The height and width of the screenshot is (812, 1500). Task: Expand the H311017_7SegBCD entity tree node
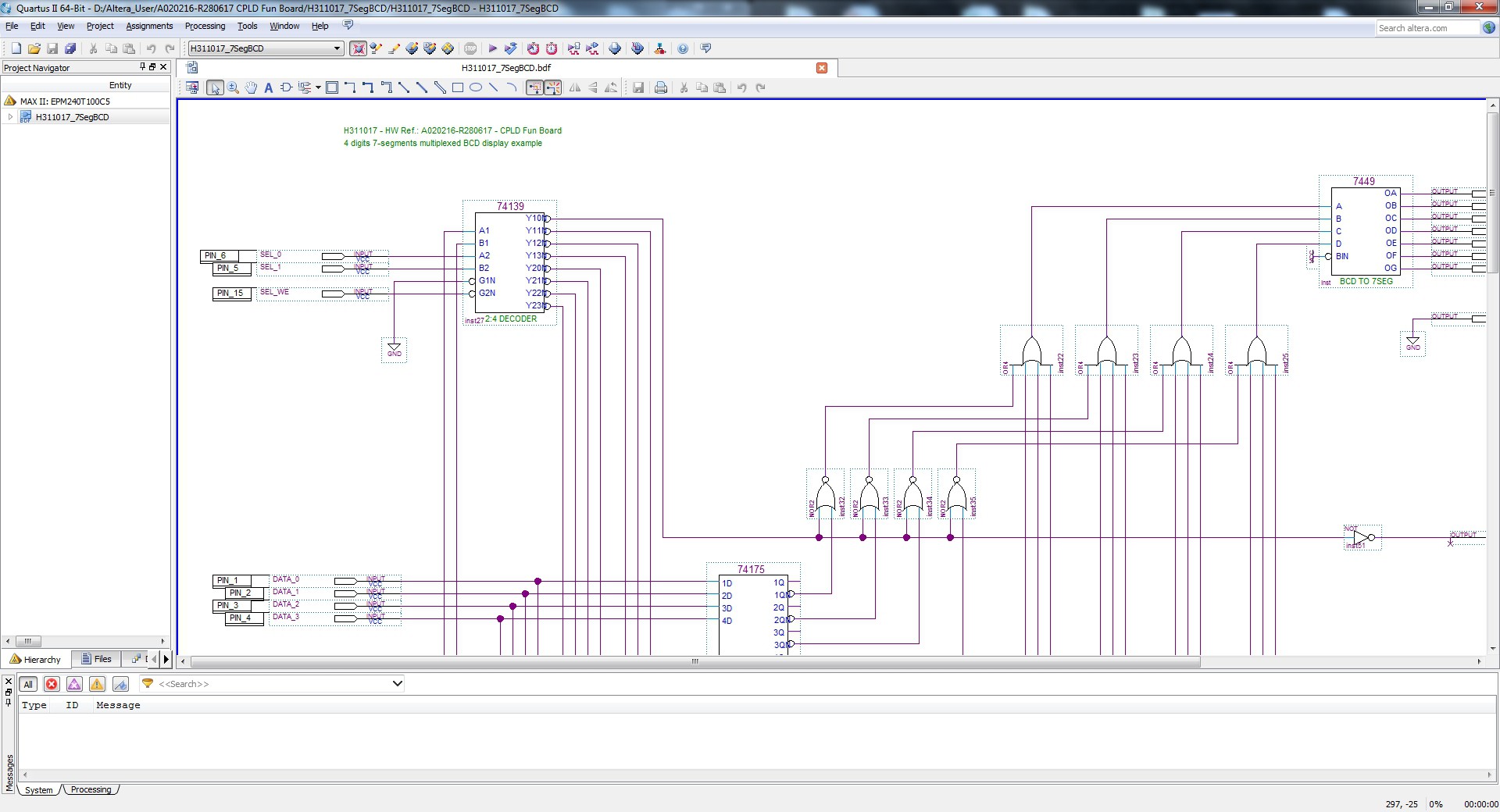pyautogui.click(x=10, y=117)
